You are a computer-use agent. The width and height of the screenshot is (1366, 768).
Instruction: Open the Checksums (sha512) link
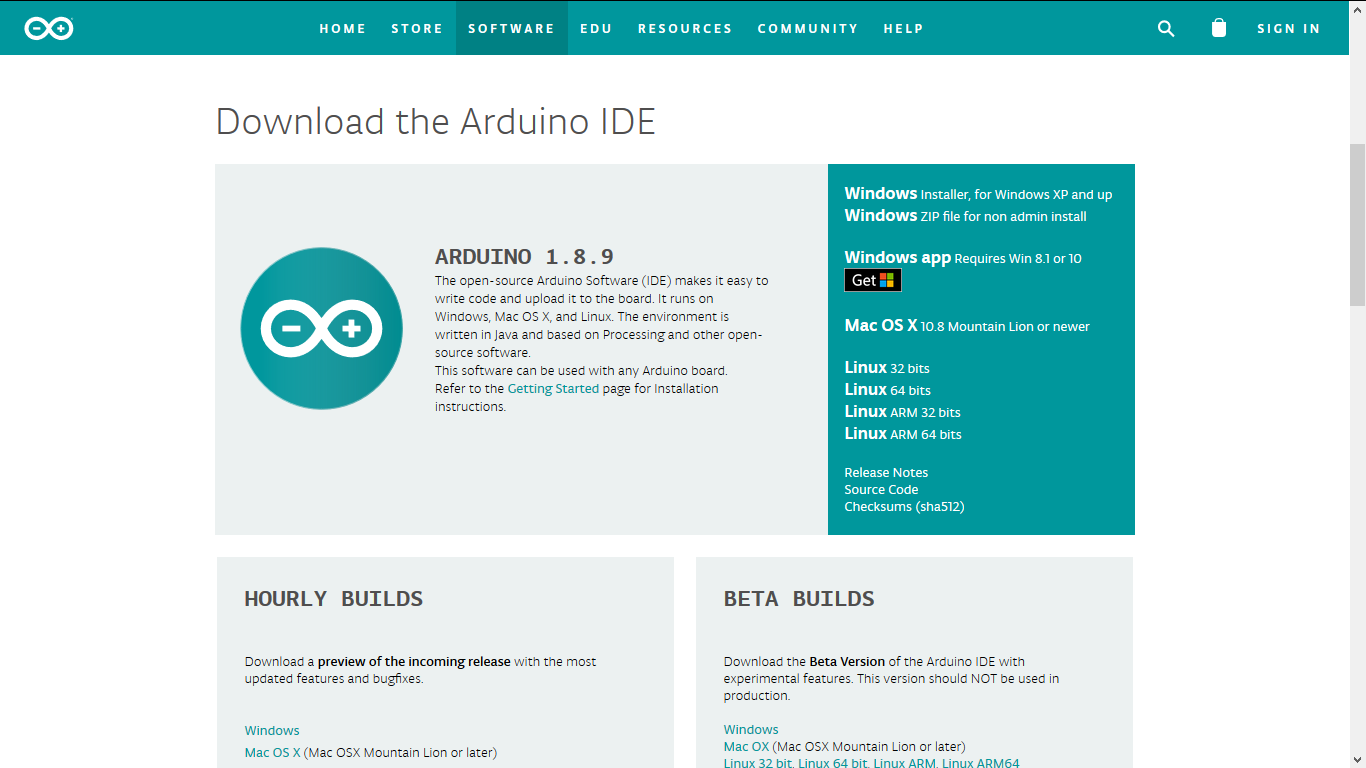(904, 506)
